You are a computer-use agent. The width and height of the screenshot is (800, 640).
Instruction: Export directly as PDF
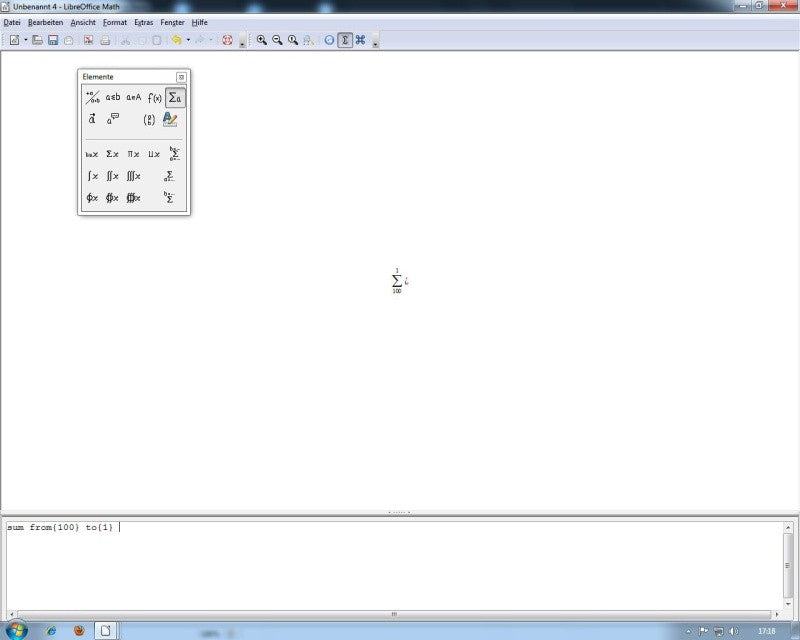[x=89, y=40]
